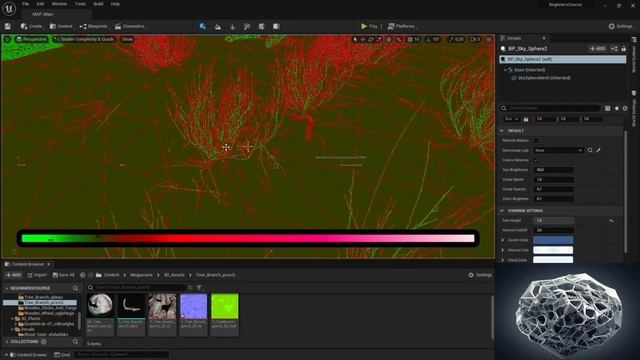Screen dimensions: 640x360
Task: Lock the Details panel with lock icon
Action: pos(623,49)
